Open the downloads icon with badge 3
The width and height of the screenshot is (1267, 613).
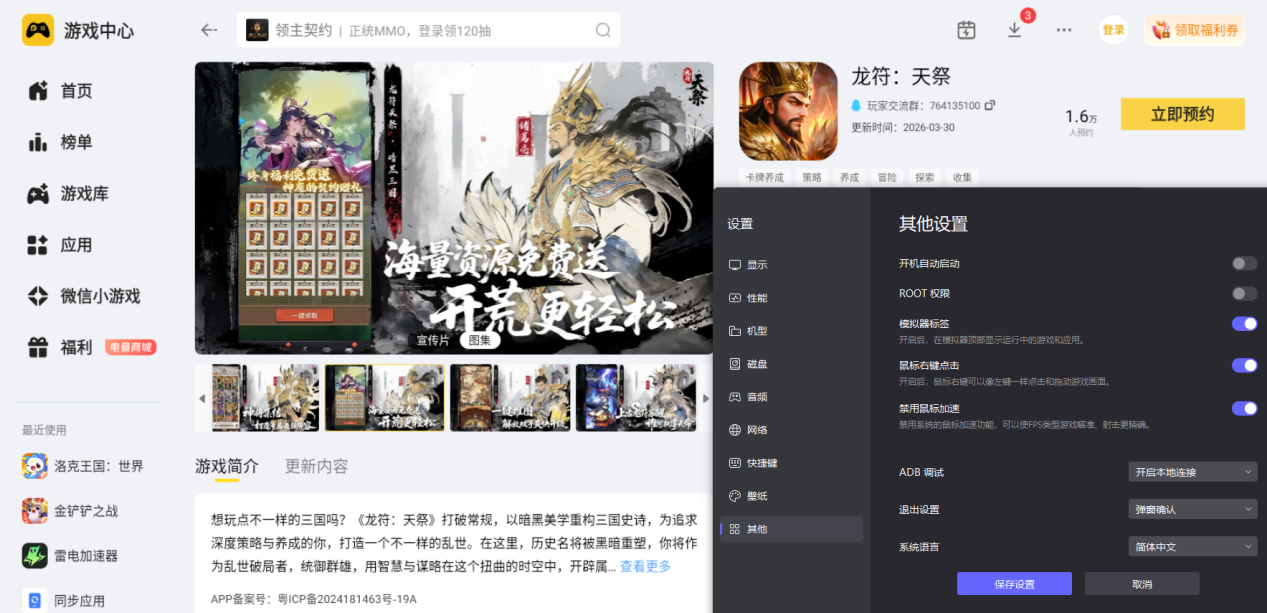1015,30
